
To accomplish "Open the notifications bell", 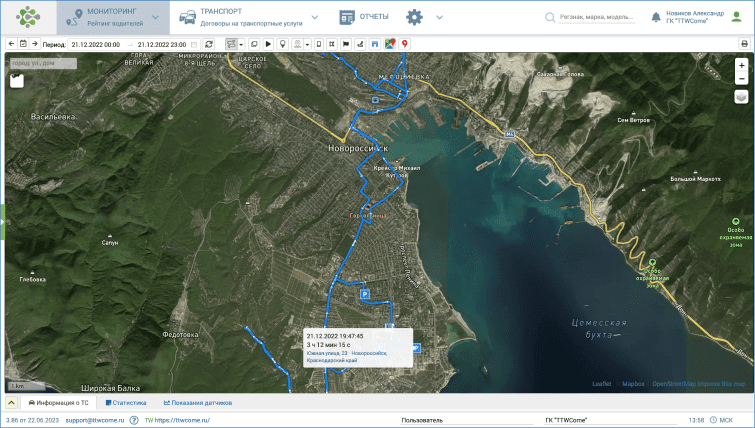I will pos(655,17).
